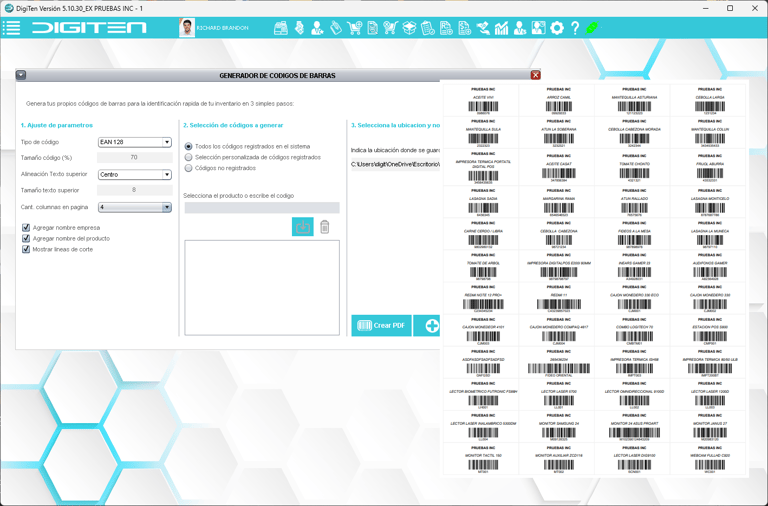
Task: Click the save location path field
Action: click(395, 165)
